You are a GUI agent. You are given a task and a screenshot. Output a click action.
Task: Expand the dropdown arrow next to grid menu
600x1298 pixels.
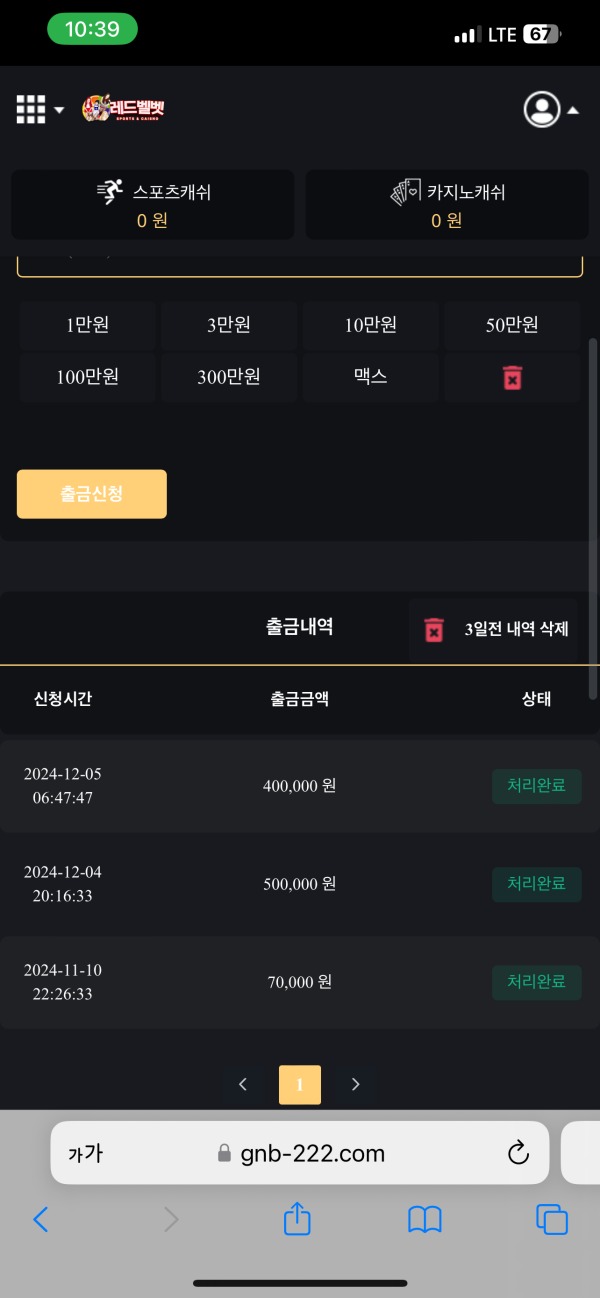tap(58, 110)
